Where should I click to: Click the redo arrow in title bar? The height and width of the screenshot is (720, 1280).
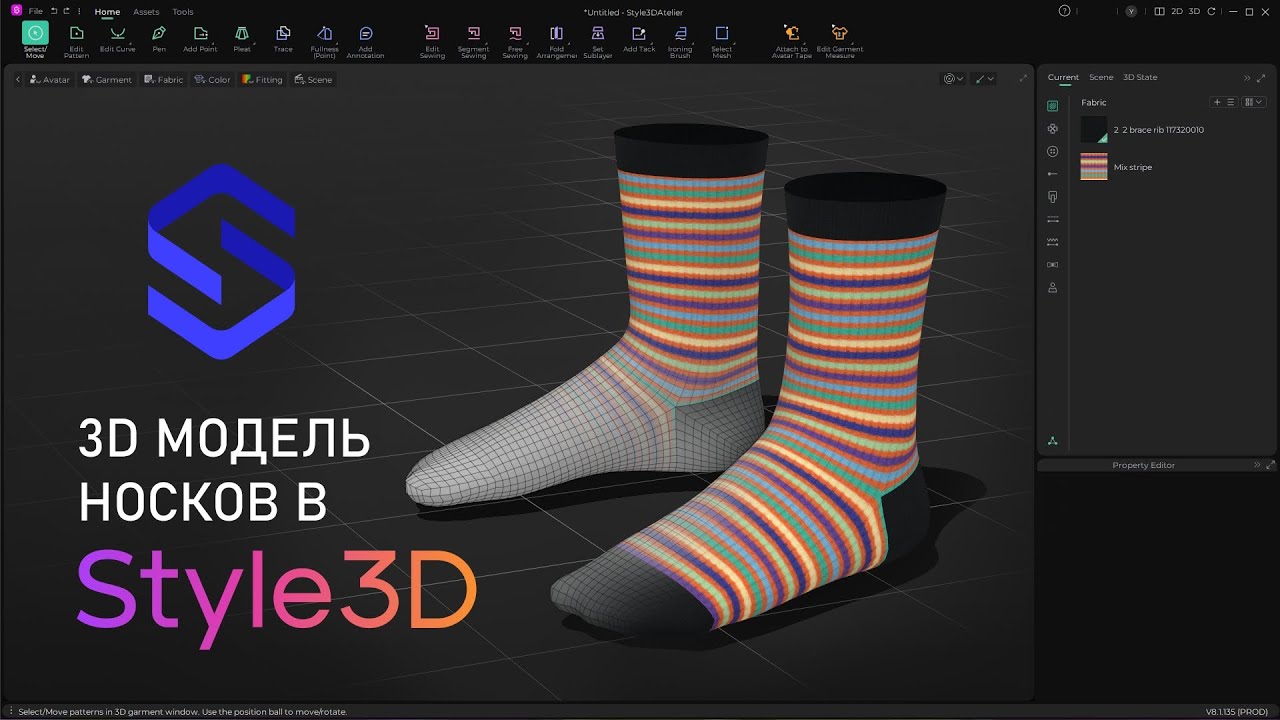coord(66,11)
